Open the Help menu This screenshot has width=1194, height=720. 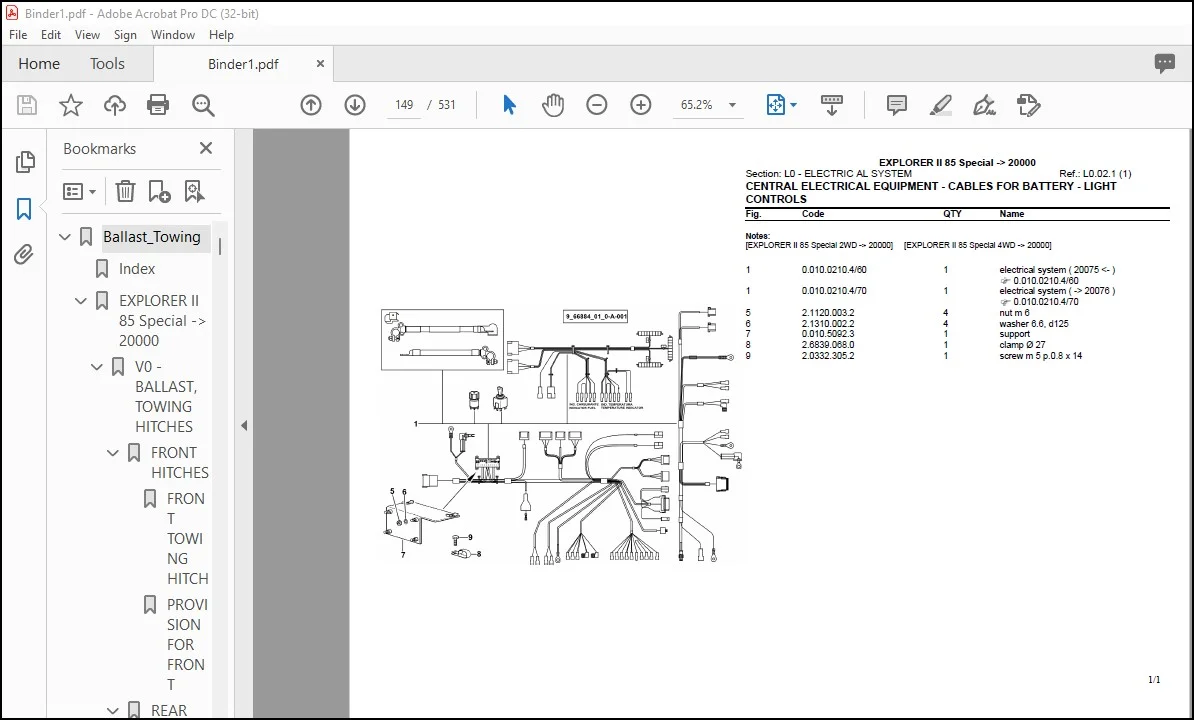221,34
